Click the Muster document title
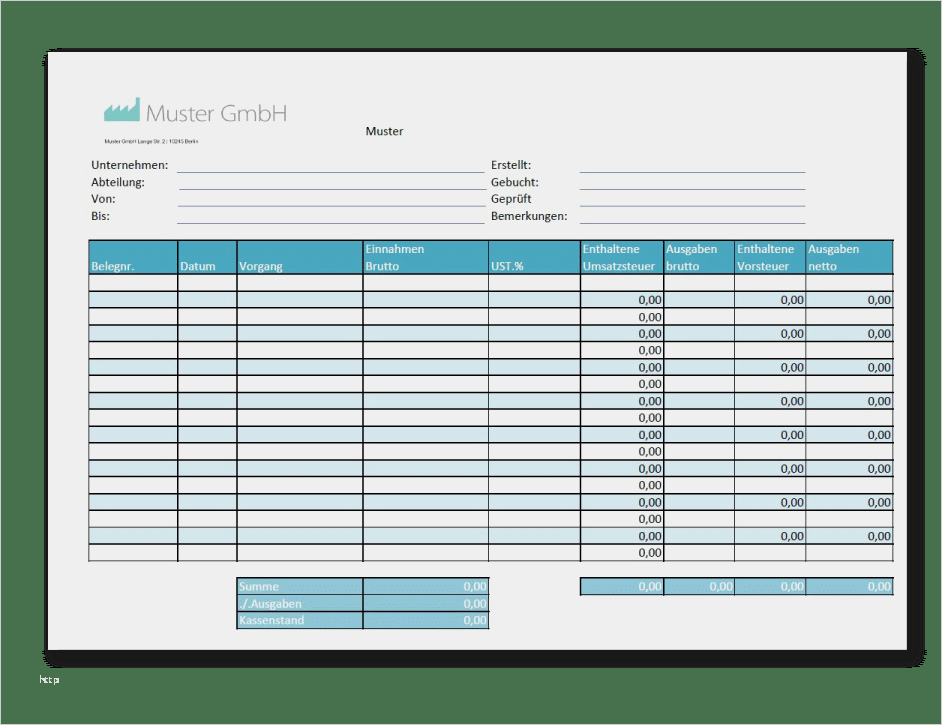Screen dimensions: 942x725 pyautogui.click(x=384, y=131)
